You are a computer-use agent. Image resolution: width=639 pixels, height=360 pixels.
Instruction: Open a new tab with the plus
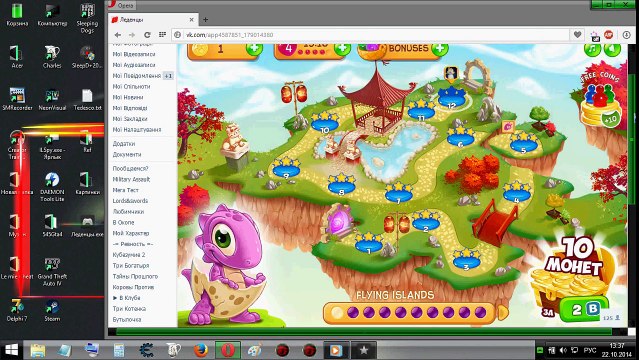pos(205,20)
